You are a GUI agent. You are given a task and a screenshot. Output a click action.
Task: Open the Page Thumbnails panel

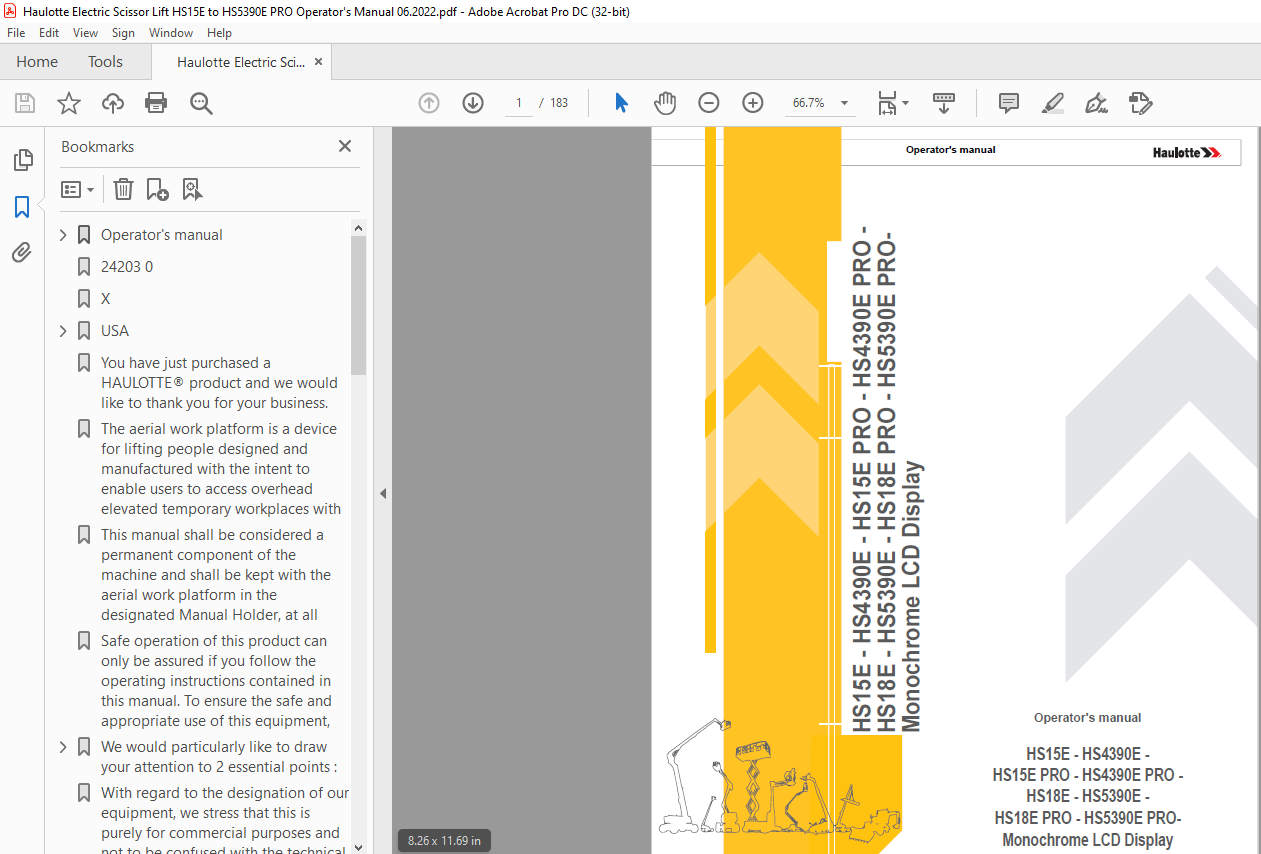(22, 160)
